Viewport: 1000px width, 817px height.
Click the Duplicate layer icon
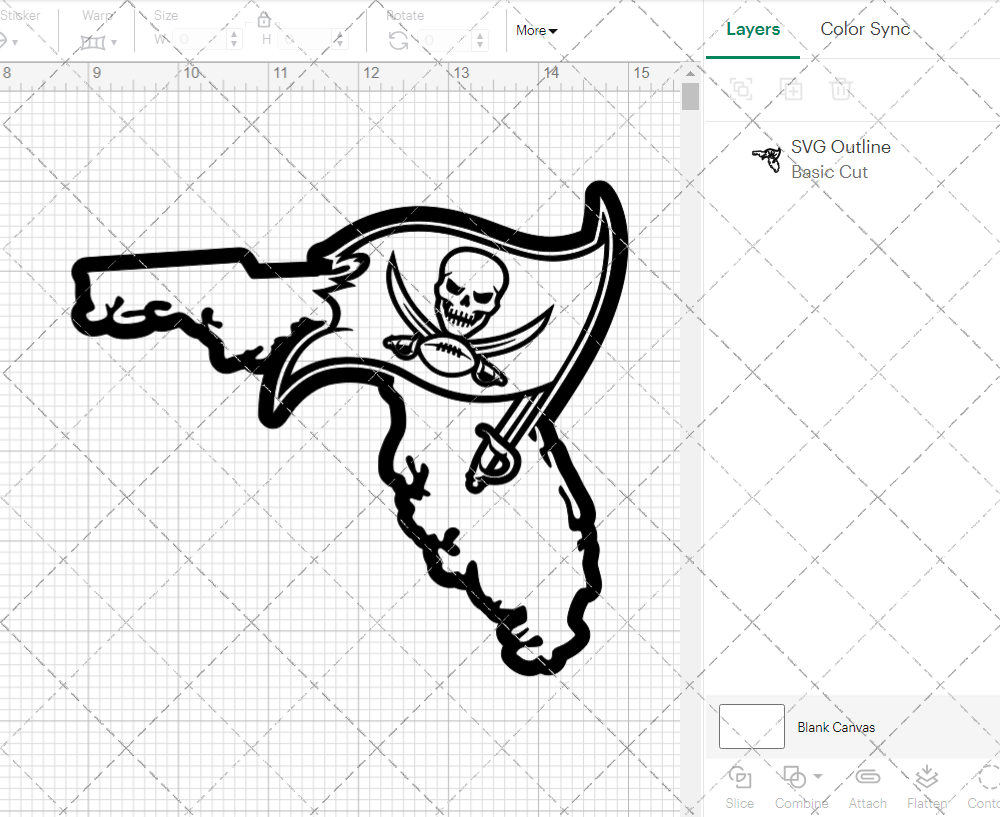coord(791,89)
